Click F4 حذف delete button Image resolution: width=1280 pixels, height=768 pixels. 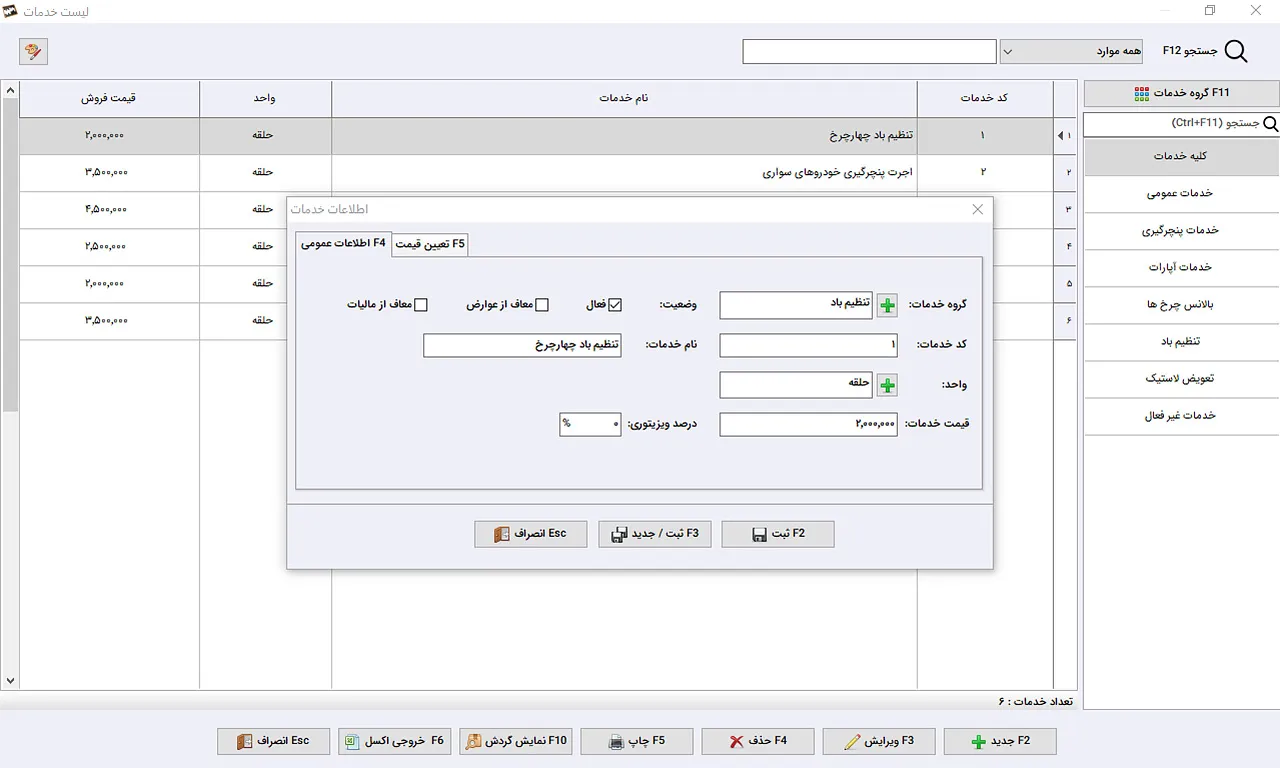758,741
